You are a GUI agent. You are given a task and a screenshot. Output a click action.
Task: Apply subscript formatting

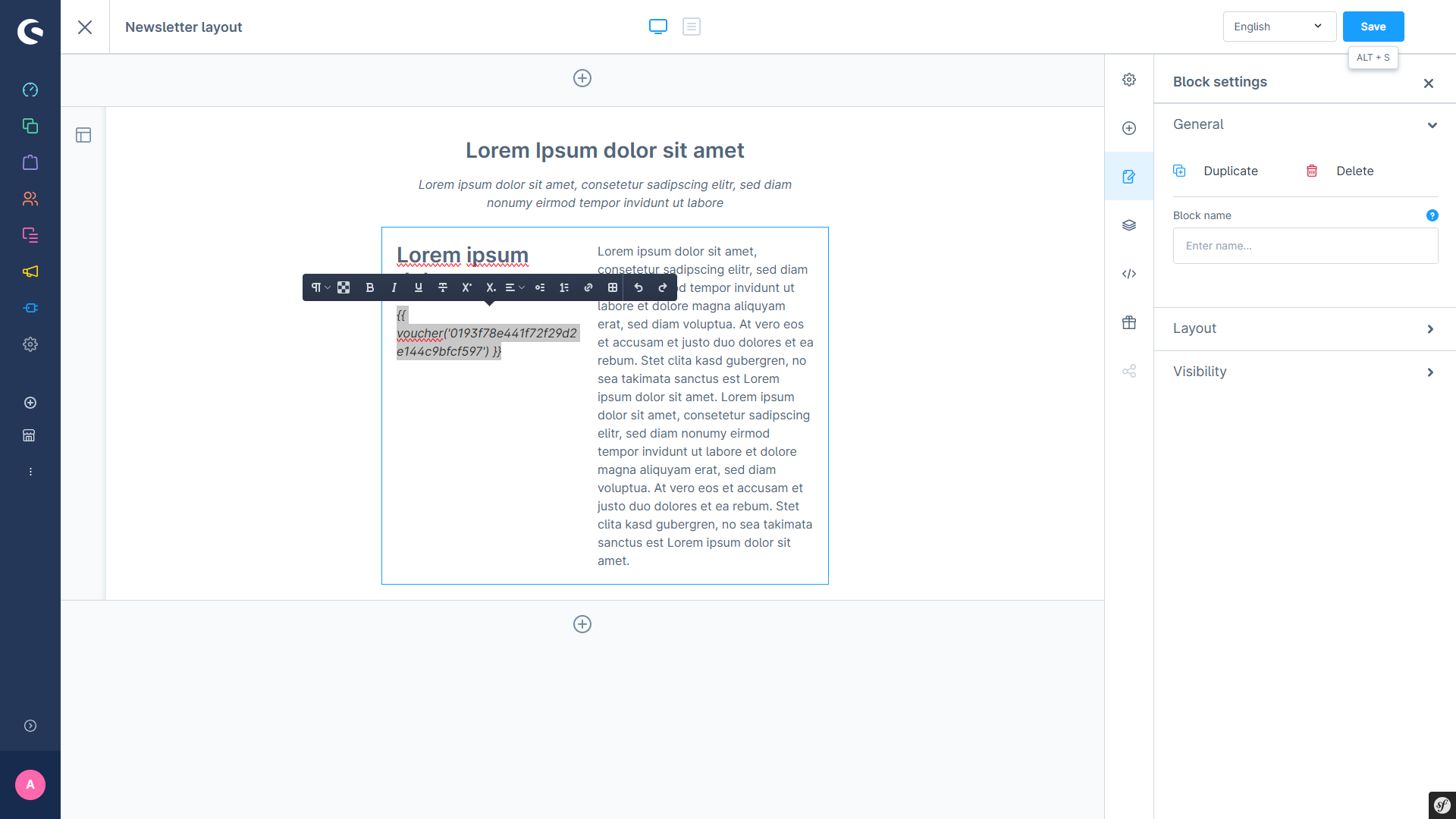[x=491, y=287]
